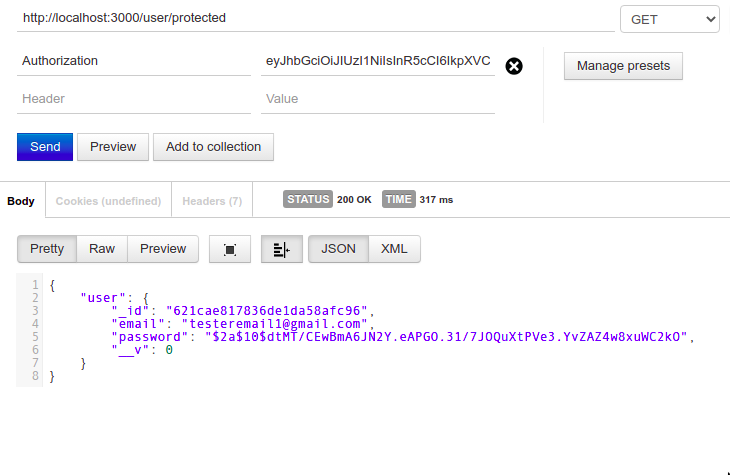Switch to the Body tab
Viewport: 730px width, 475px height.
pyautogui.click(x=21, y=201)
